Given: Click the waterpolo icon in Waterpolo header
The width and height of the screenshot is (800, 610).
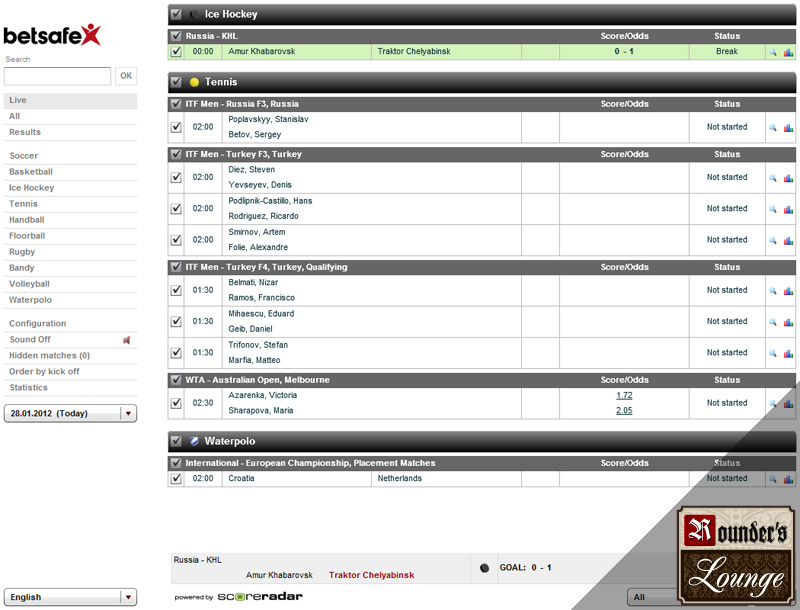Looking at the screenshot, I should (x=194, y=441).
